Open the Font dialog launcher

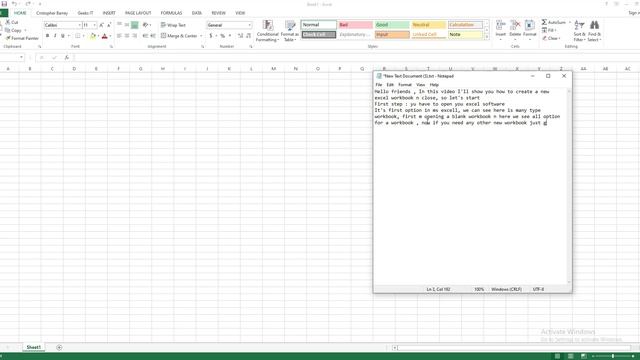[111, 47]
